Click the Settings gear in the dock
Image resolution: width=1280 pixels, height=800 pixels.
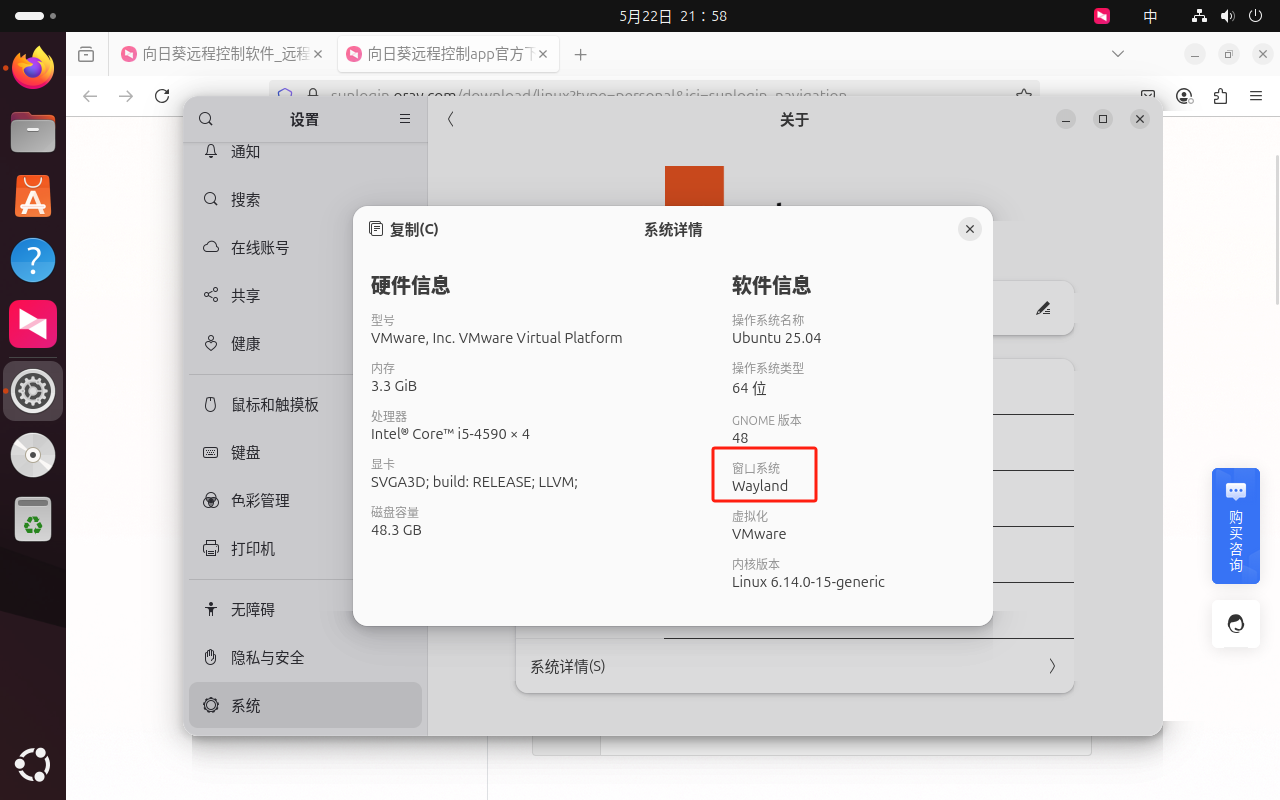pos(33,390)
